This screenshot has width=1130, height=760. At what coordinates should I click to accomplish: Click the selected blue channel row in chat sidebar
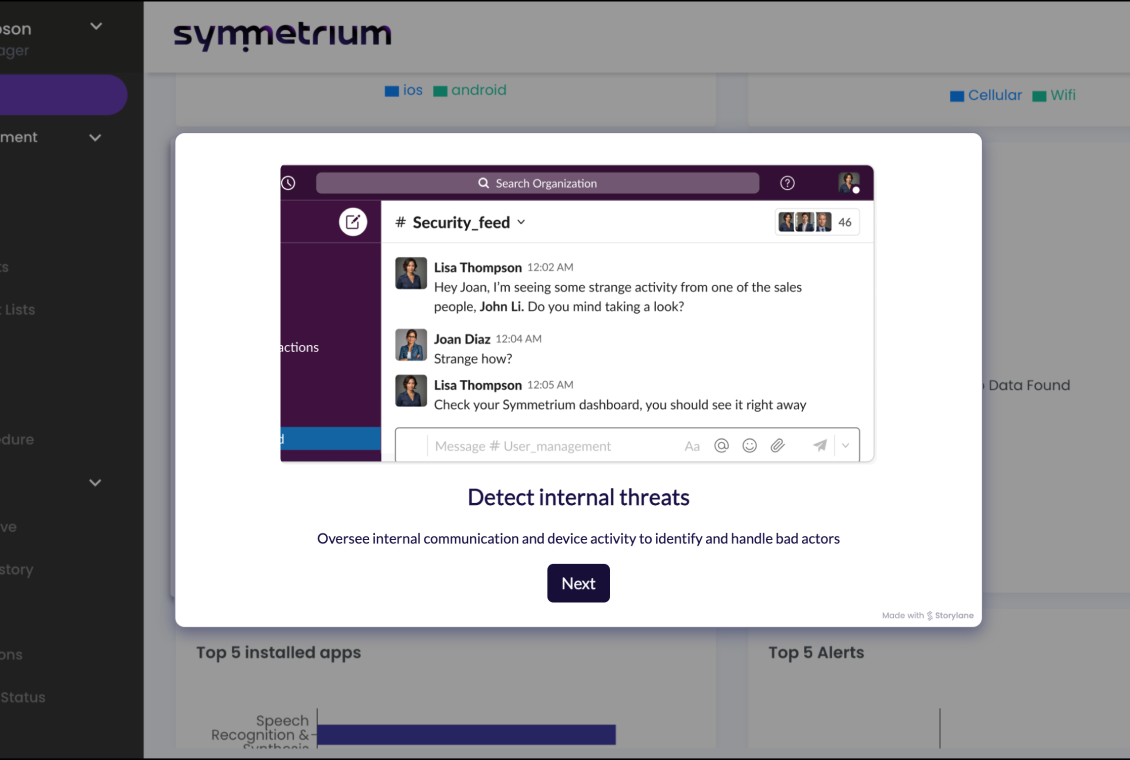[x=331, y=438]
